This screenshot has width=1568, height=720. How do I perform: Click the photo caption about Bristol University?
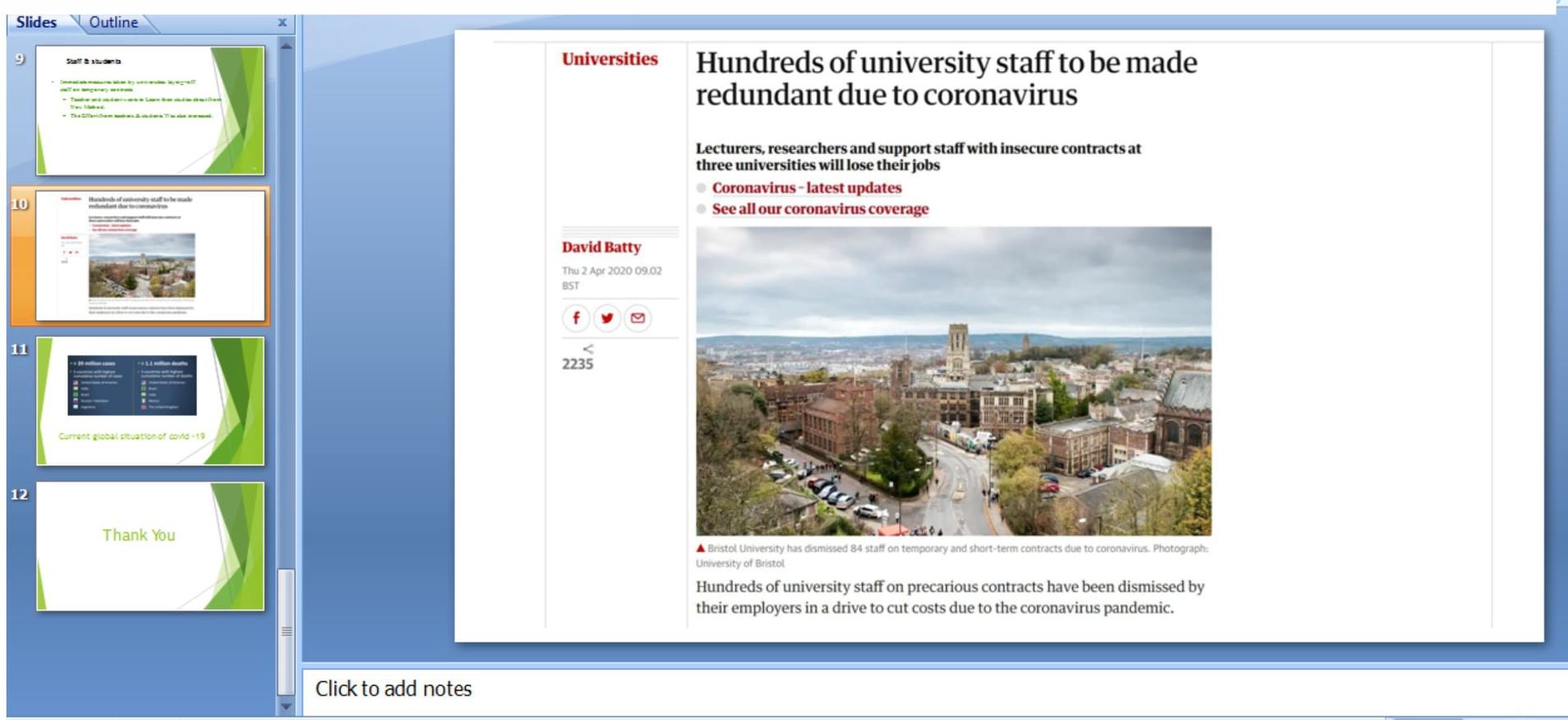pyautogui.click(x=952, y=555)
